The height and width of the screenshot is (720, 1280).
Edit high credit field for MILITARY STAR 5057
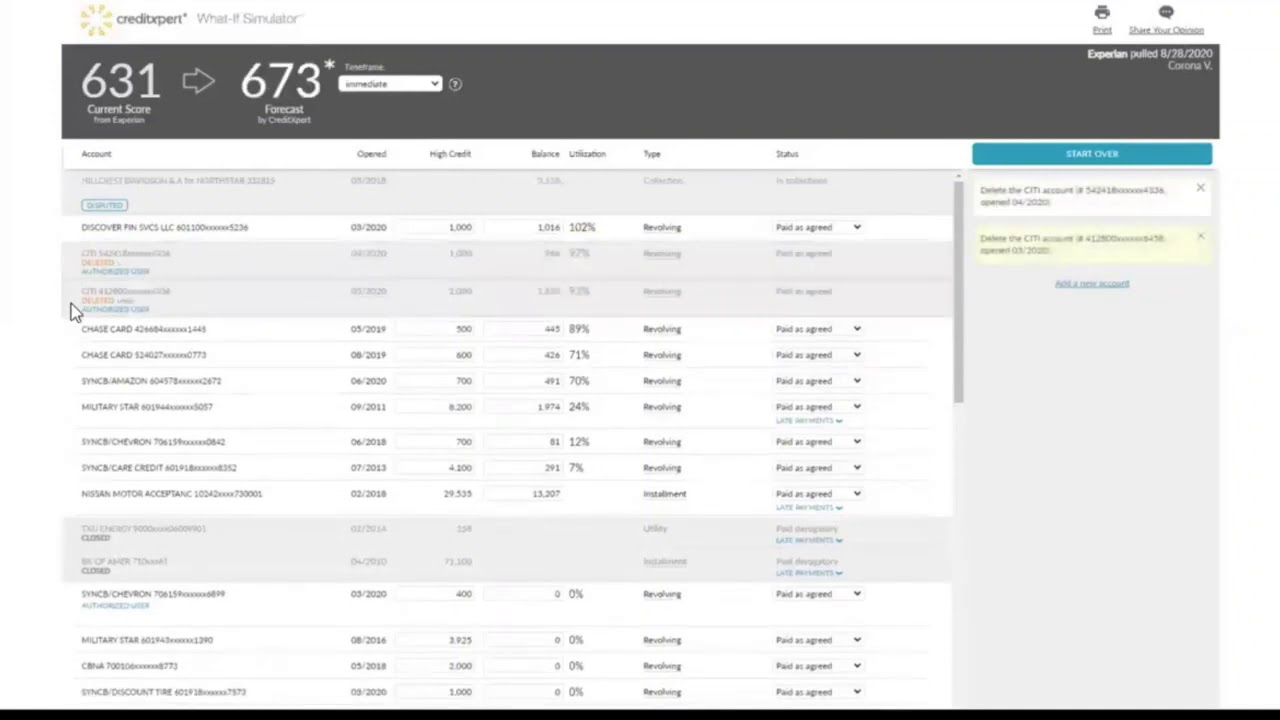437,407
